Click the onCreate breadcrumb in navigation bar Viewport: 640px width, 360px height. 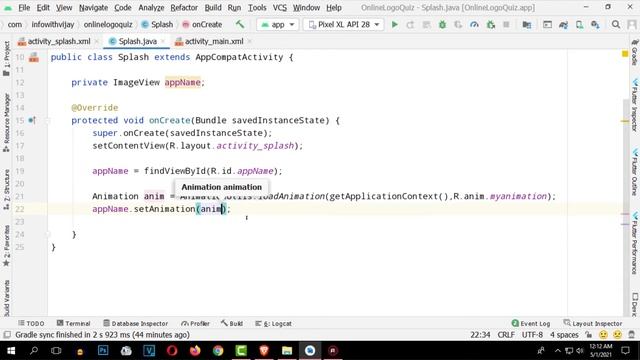(202, 24)
